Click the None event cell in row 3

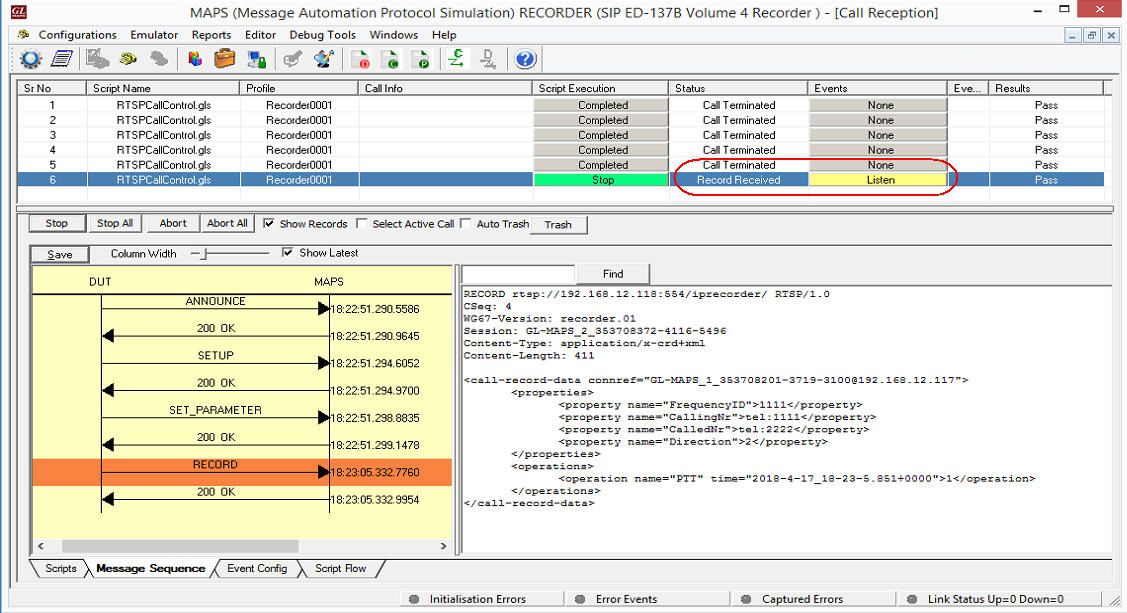(x=880, y=135)
